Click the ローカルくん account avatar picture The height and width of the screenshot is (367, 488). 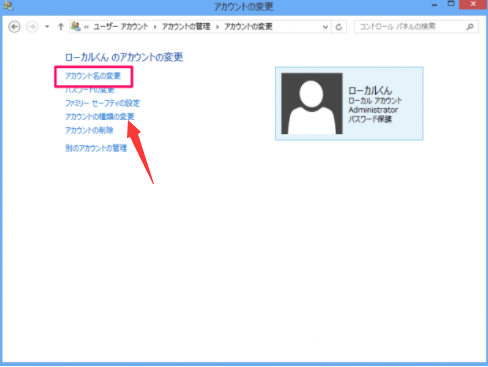click(312, 103)
